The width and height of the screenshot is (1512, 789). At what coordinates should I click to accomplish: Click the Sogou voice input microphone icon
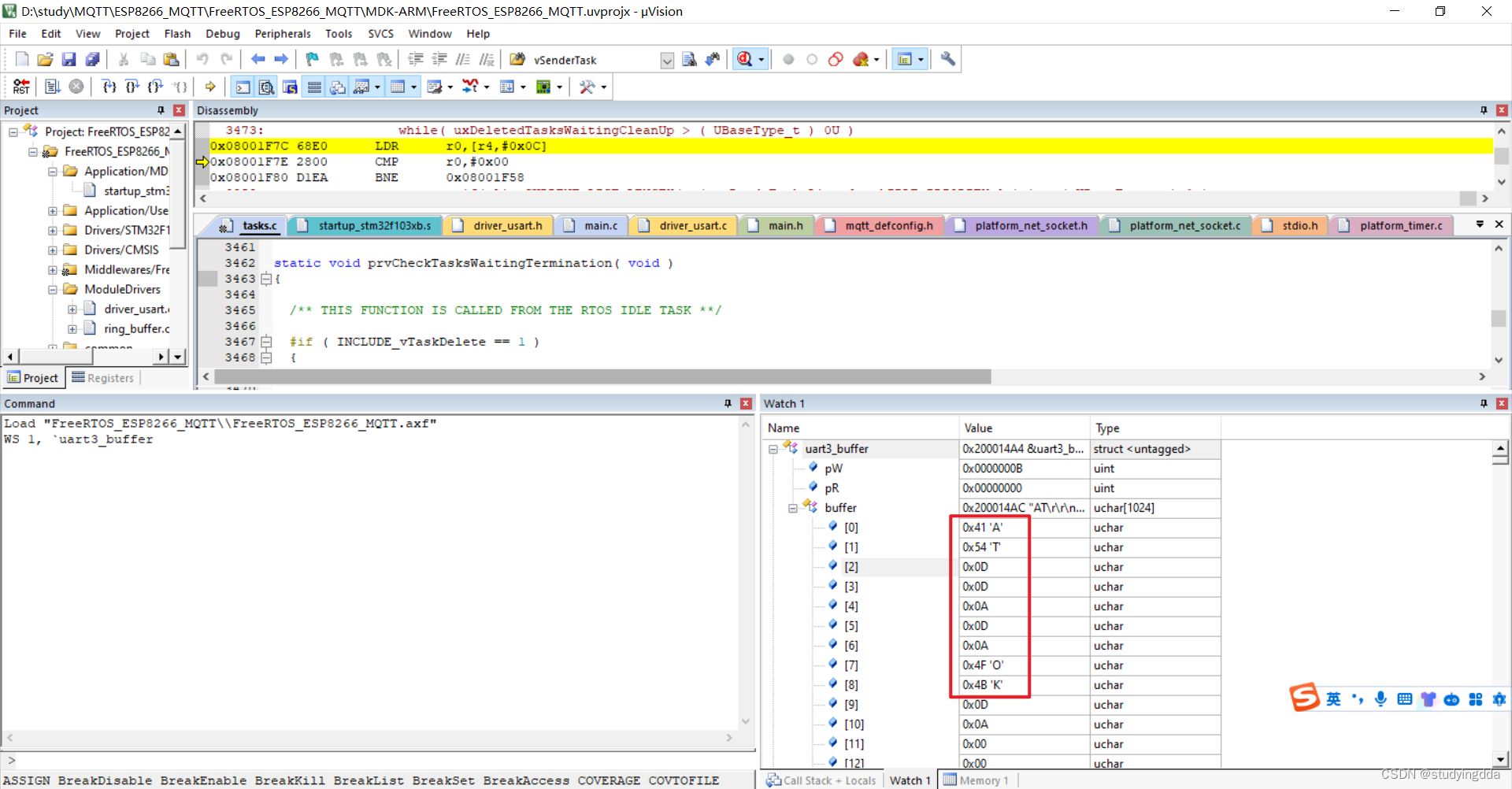pyautogui.click(x=1380, y=699)
